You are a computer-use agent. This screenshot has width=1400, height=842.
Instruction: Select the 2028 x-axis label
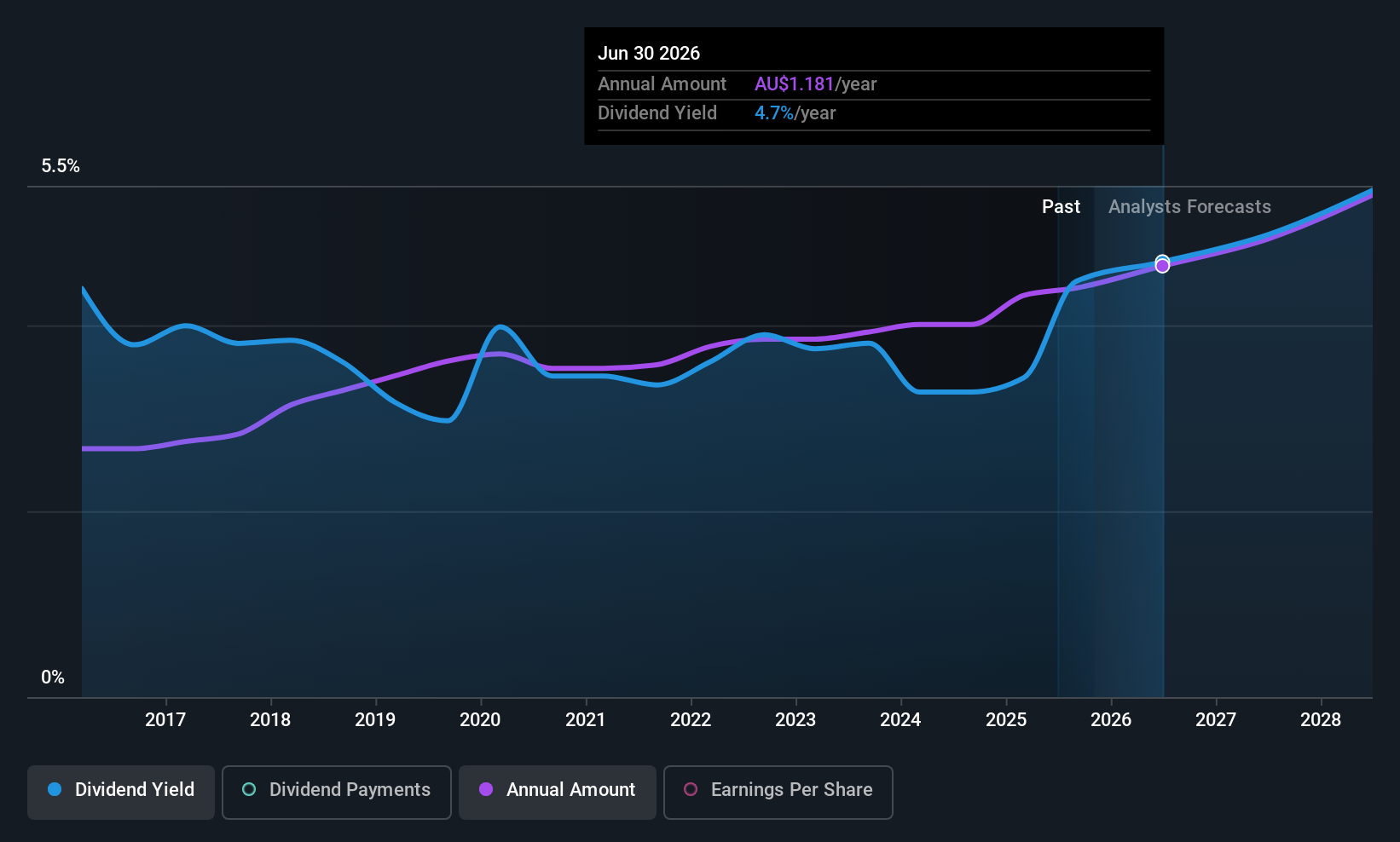(x=1321, y=719)
